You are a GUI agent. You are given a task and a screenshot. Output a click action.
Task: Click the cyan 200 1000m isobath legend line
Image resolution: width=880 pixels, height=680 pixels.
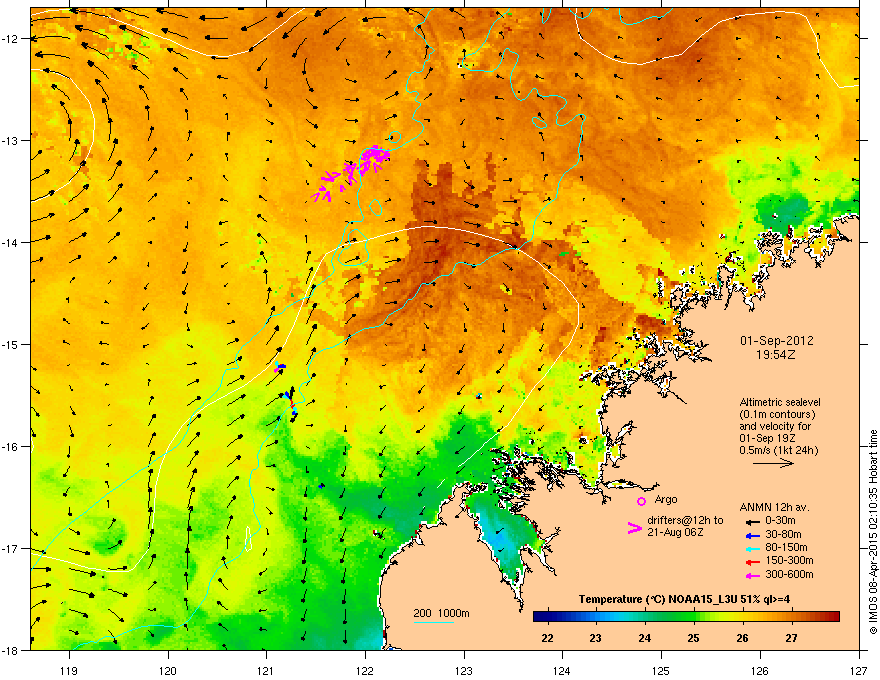pos(434,622)
